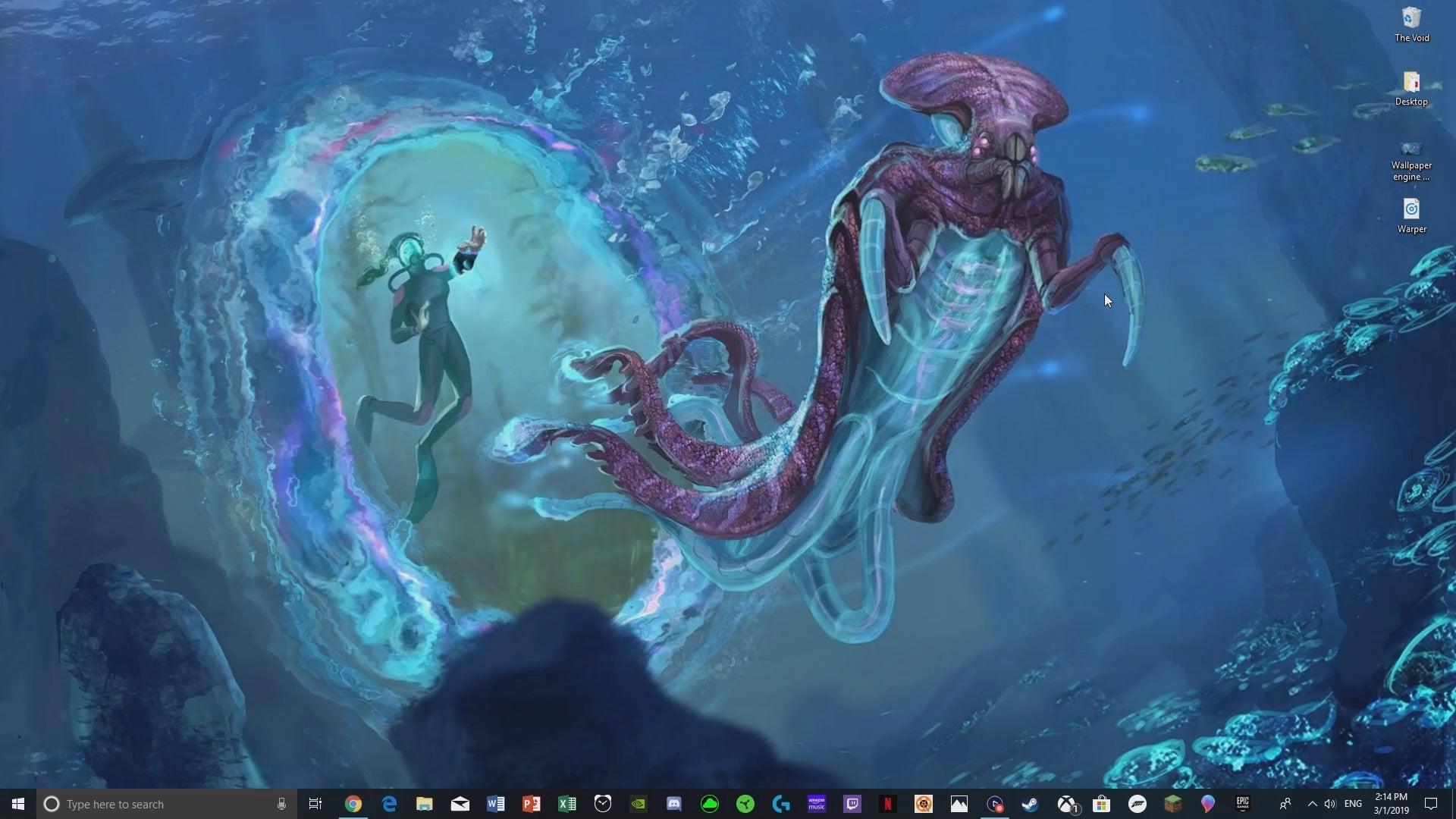Click the microphone icon in search box
1456x819 pixels.
pos(281,804)
